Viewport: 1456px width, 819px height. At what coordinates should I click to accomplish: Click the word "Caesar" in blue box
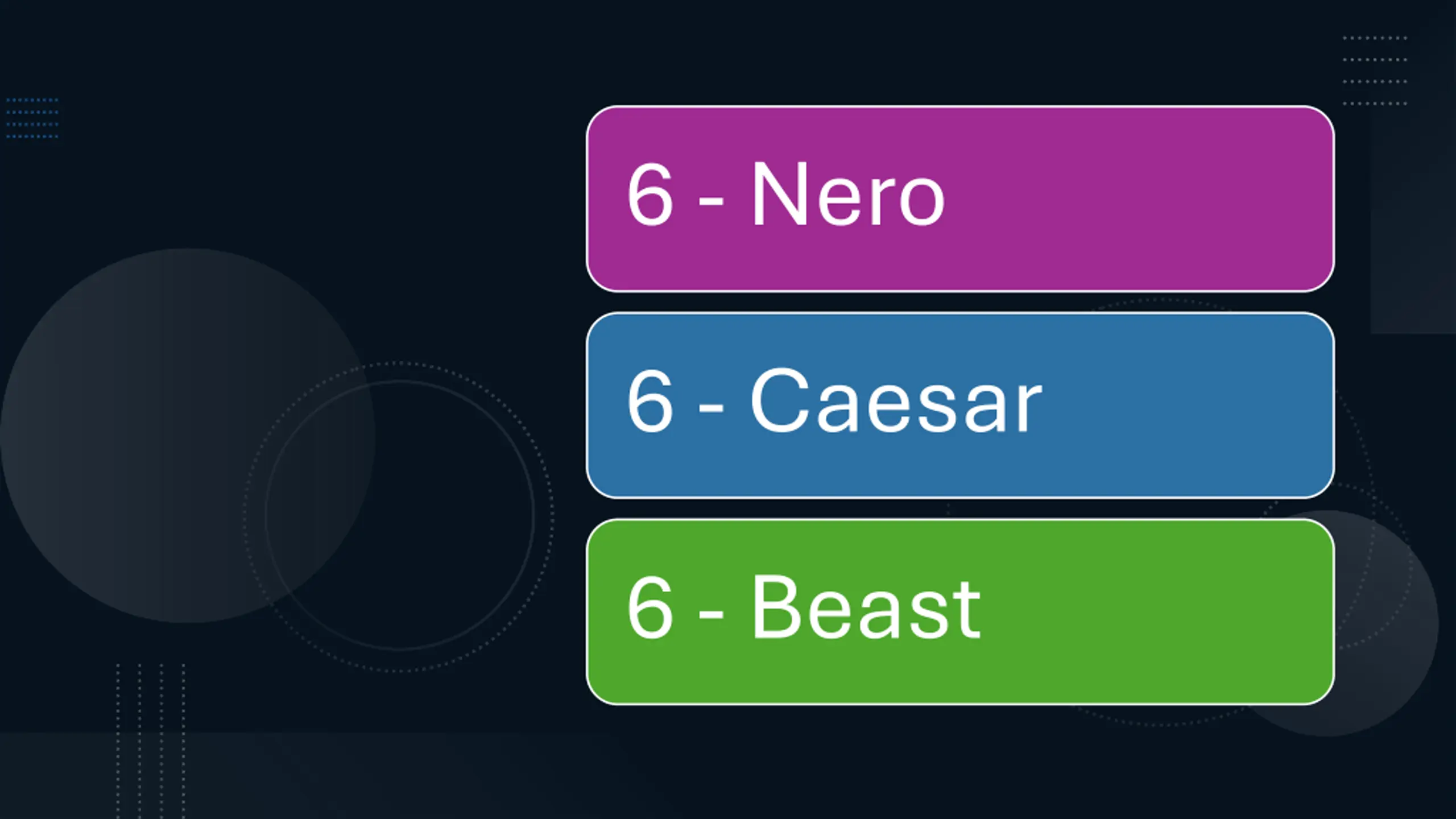click(896, 402)
